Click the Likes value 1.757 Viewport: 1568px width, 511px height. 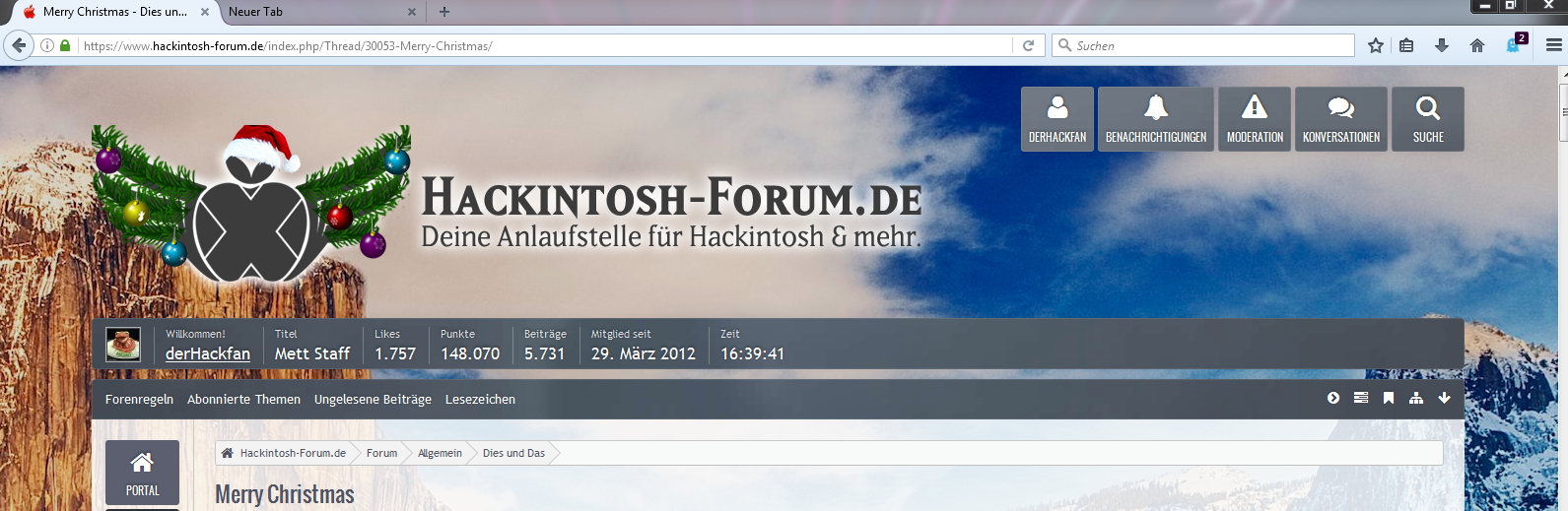click(x=395, y=353)
